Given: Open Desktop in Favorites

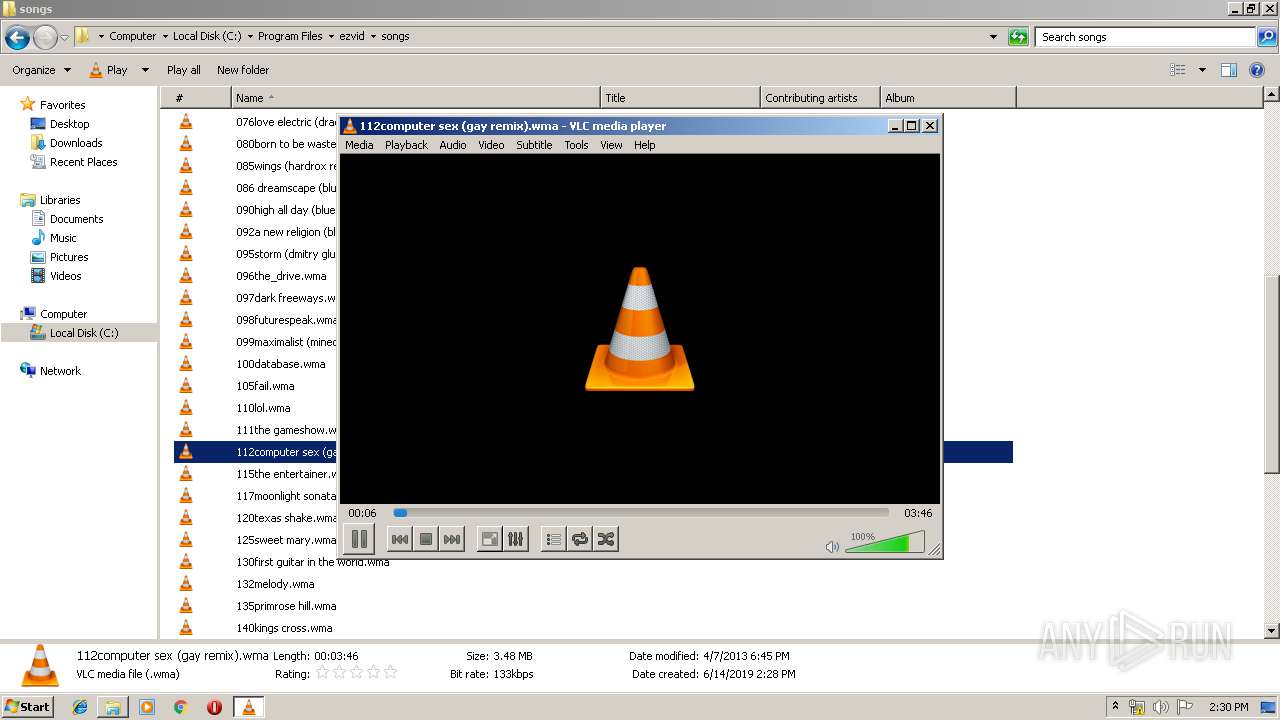Looking at the screenshot, I should (x=69, y=124).
